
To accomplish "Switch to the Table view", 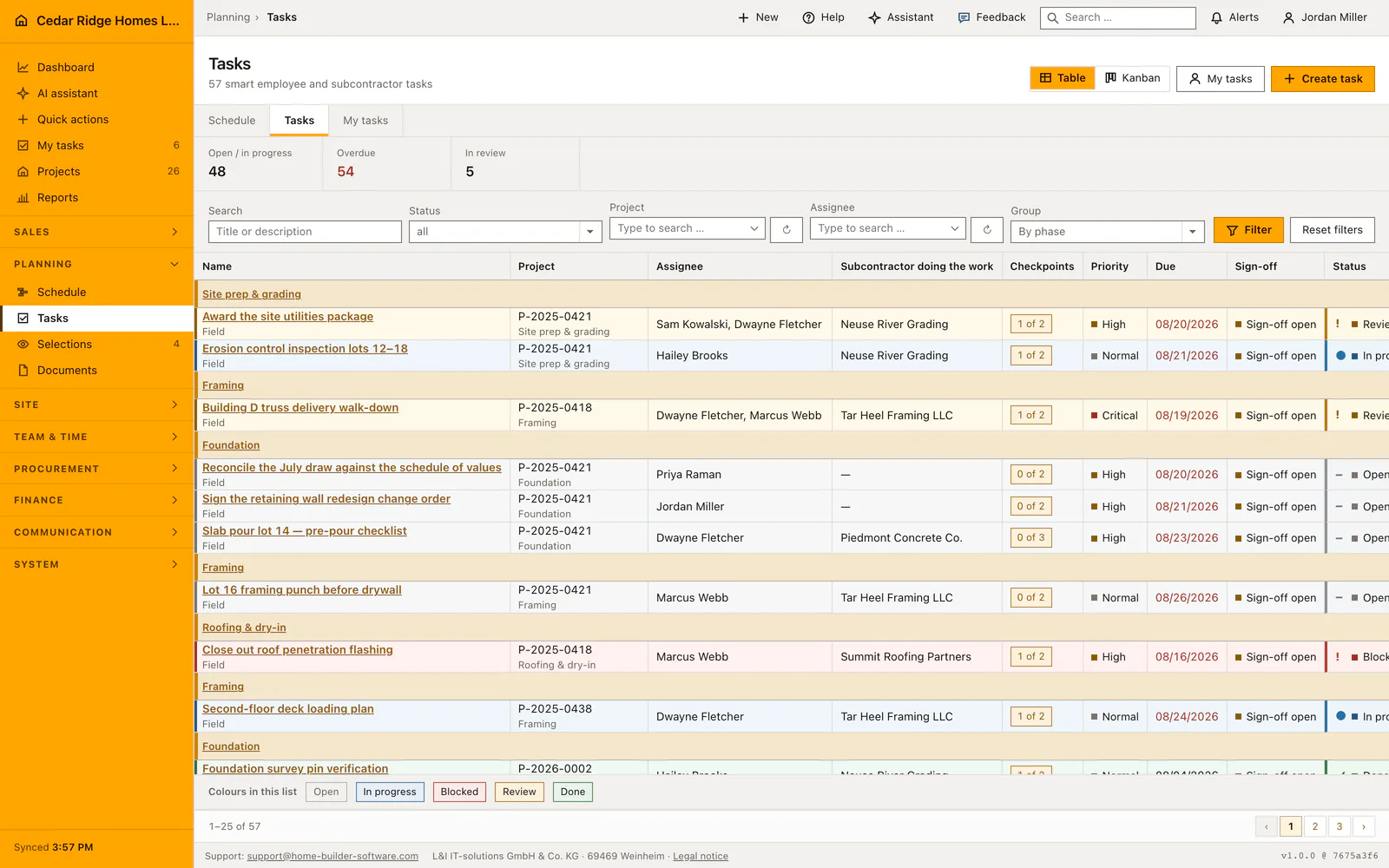I will click(x=1063, y=78).
